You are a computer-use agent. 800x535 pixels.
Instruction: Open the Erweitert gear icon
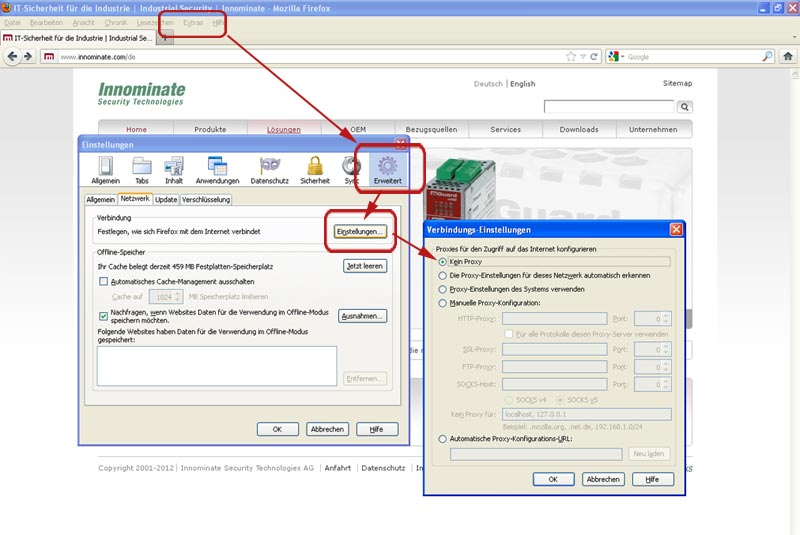point(387,167)
